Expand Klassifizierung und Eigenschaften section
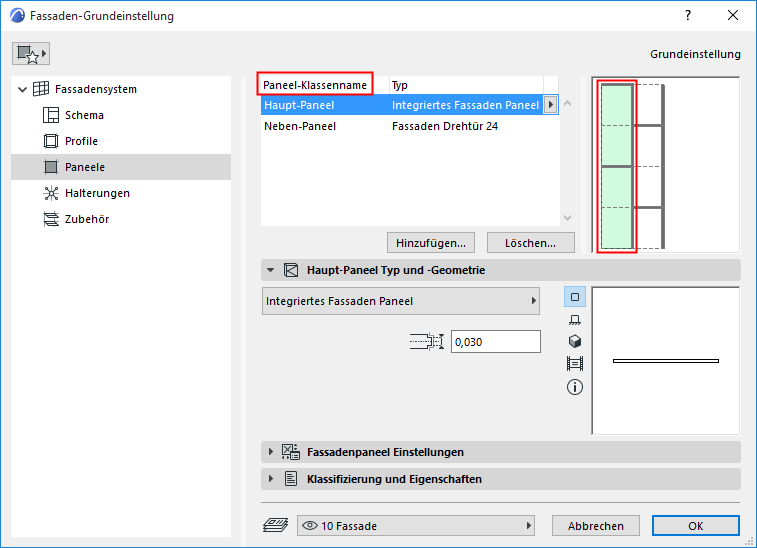 (x=270, y=479)
